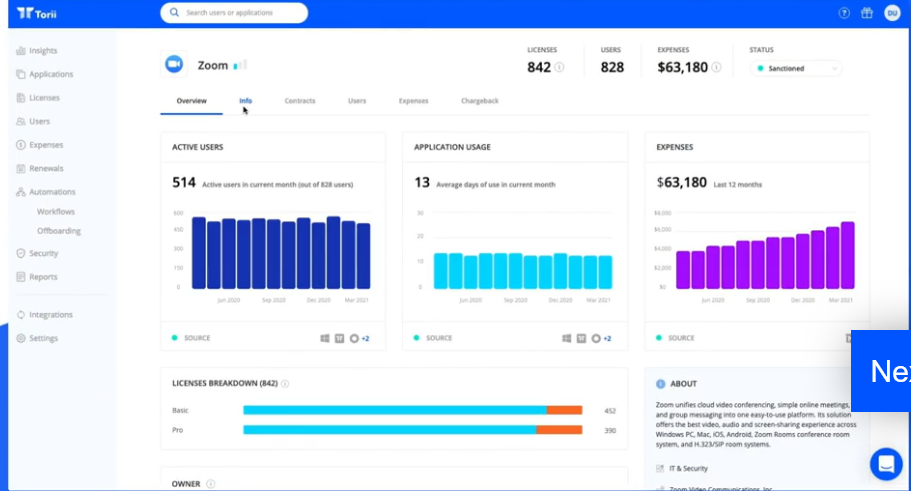
Task: Click the Windows source icon under Active Users
Action: [x=325, y=338]
